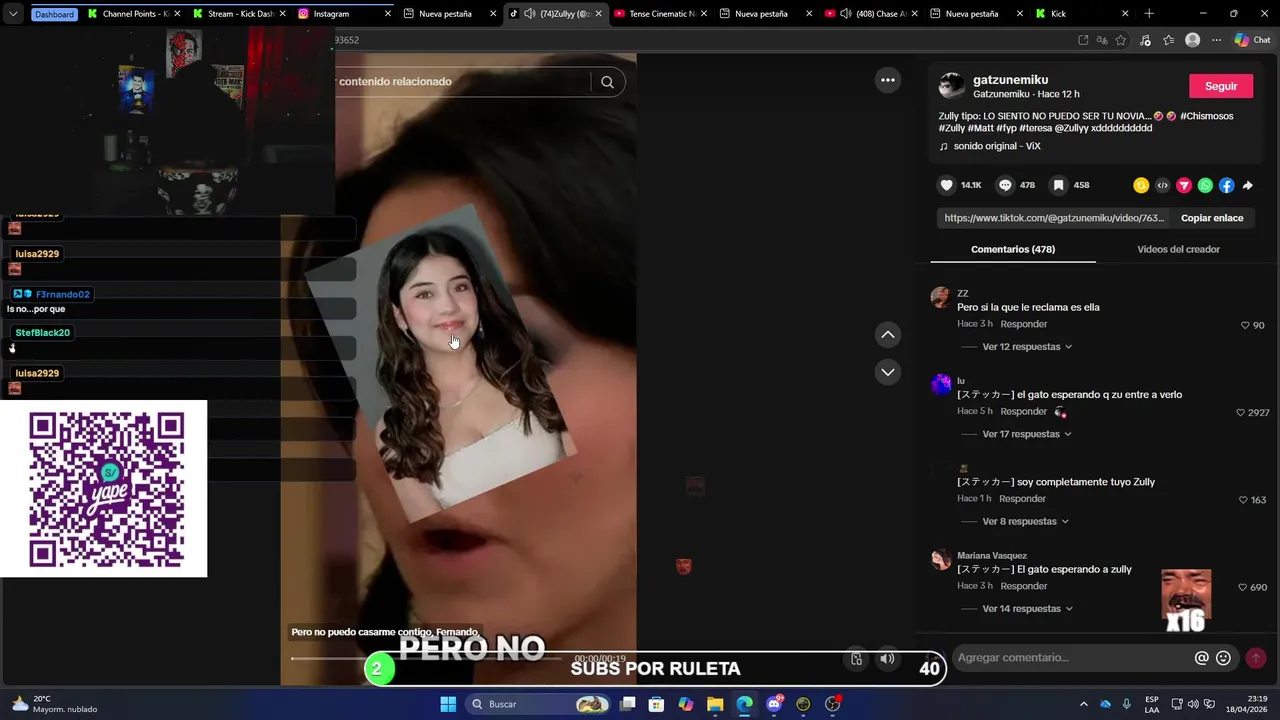Expand Ver 17 respuestas

point(1027,434)
